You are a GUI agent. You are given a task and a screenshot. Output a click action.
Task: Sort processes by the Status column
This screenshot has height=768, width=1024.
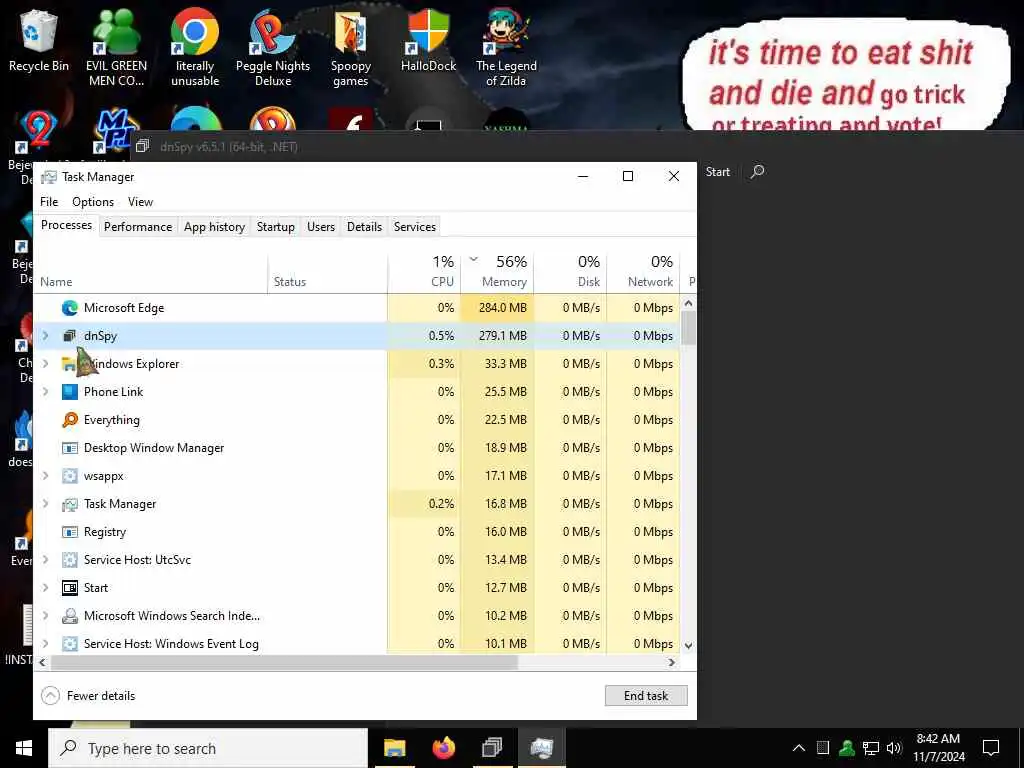pyautogui.click(x=328, y=272)
